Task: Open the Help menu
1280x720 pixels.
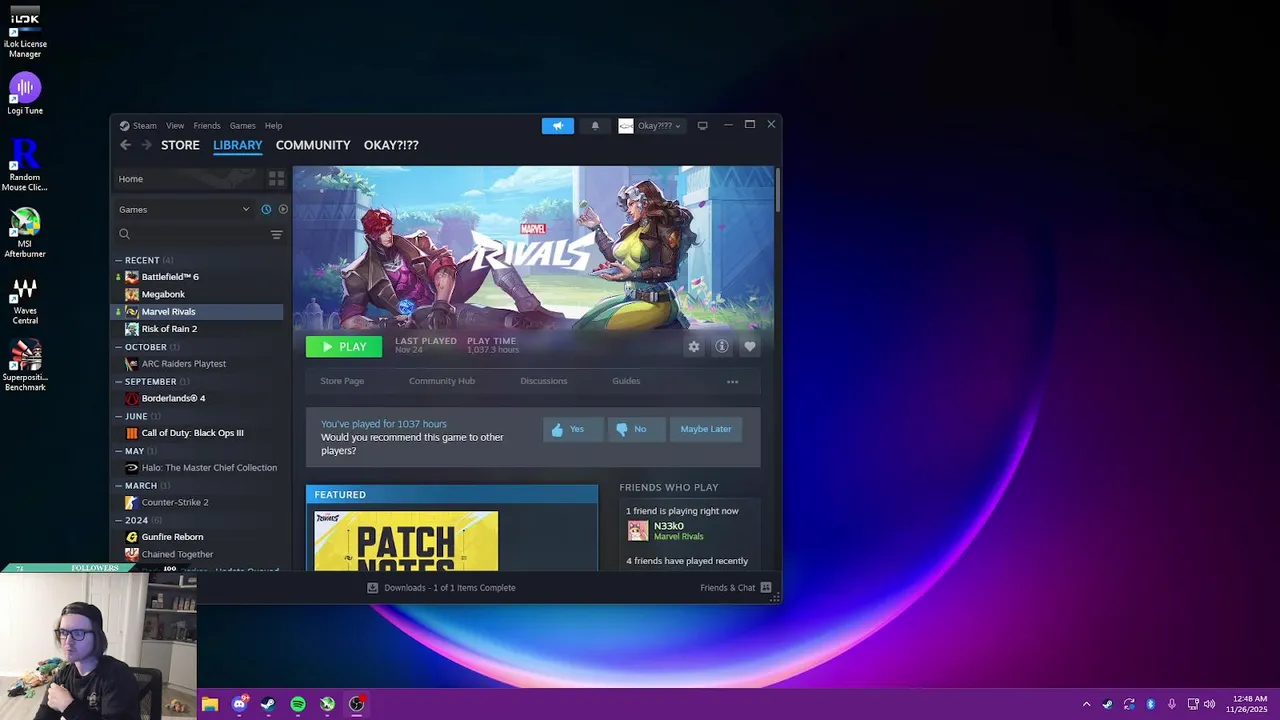Action: click(273, 126)
